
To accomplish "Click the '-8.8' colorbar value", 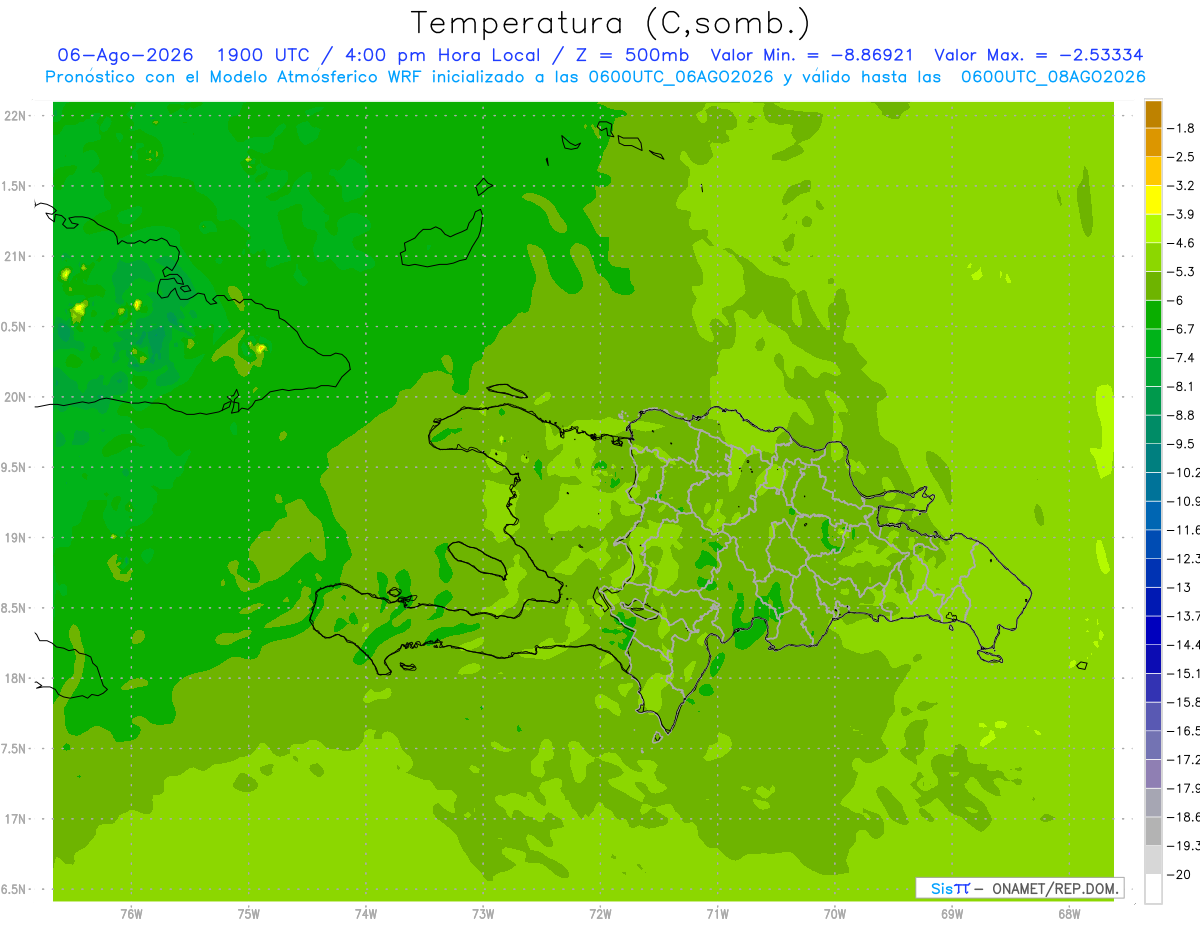I will pos(1182,415).
